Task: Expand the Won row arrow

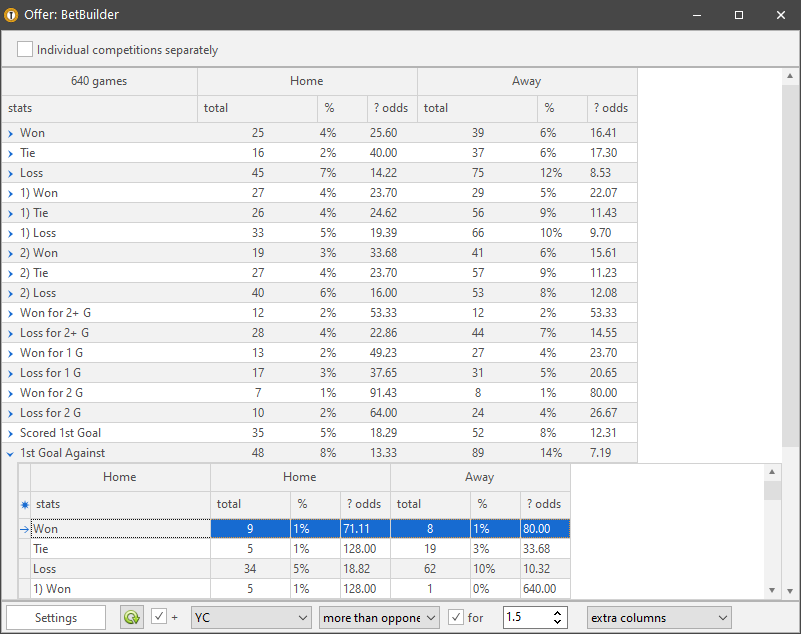Action: pos(11,133)
